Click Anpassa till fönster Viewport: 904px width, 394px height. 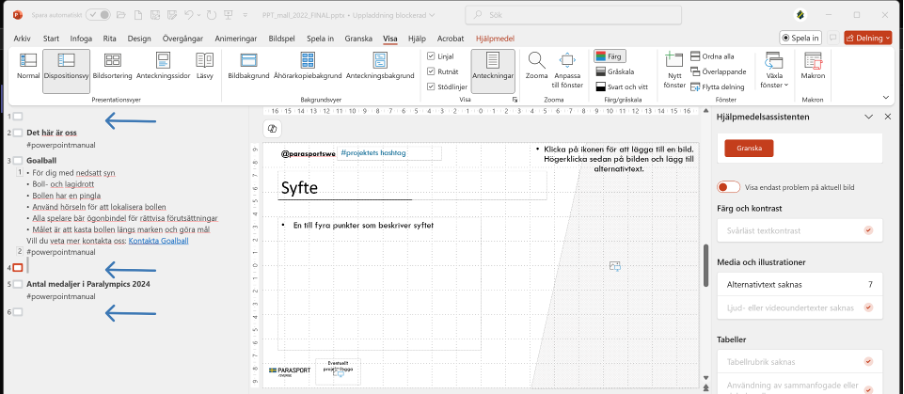point(568,70)
